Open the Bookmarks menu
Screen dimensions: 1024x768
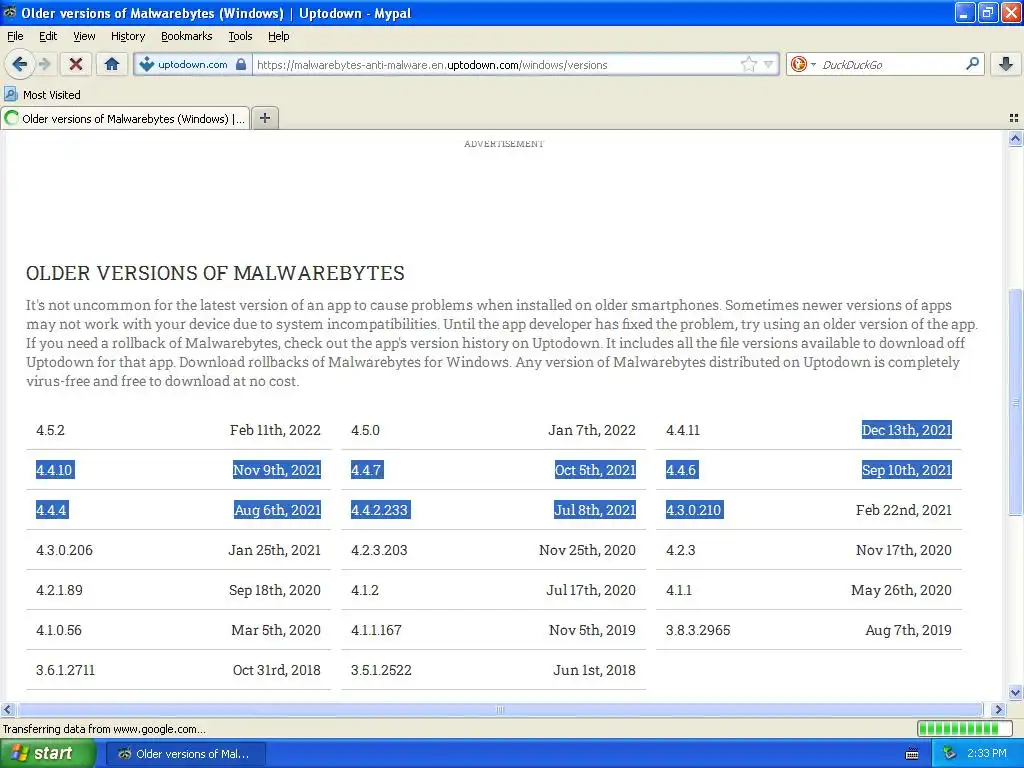coord(186,36)
